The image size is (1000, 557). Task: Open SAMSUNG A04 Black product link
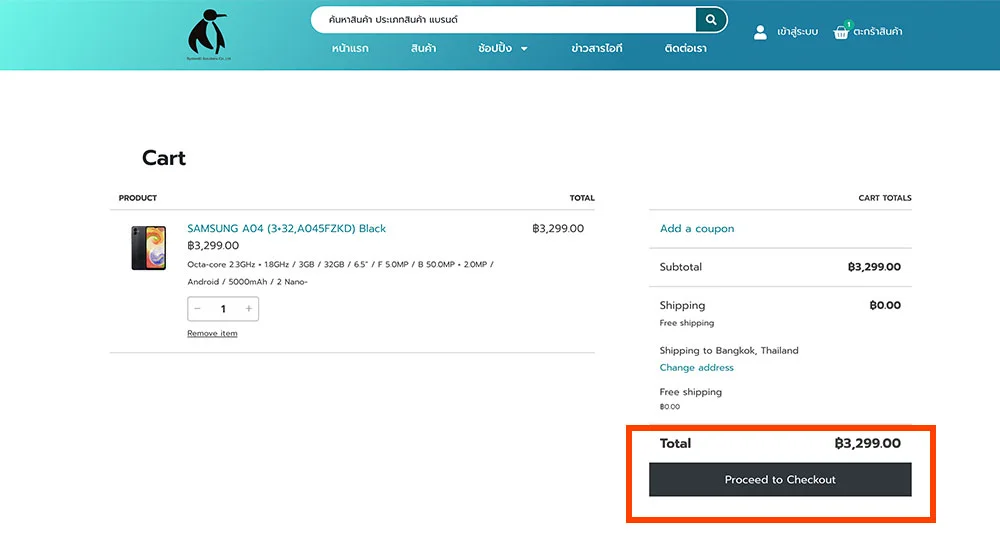point(286,228)
